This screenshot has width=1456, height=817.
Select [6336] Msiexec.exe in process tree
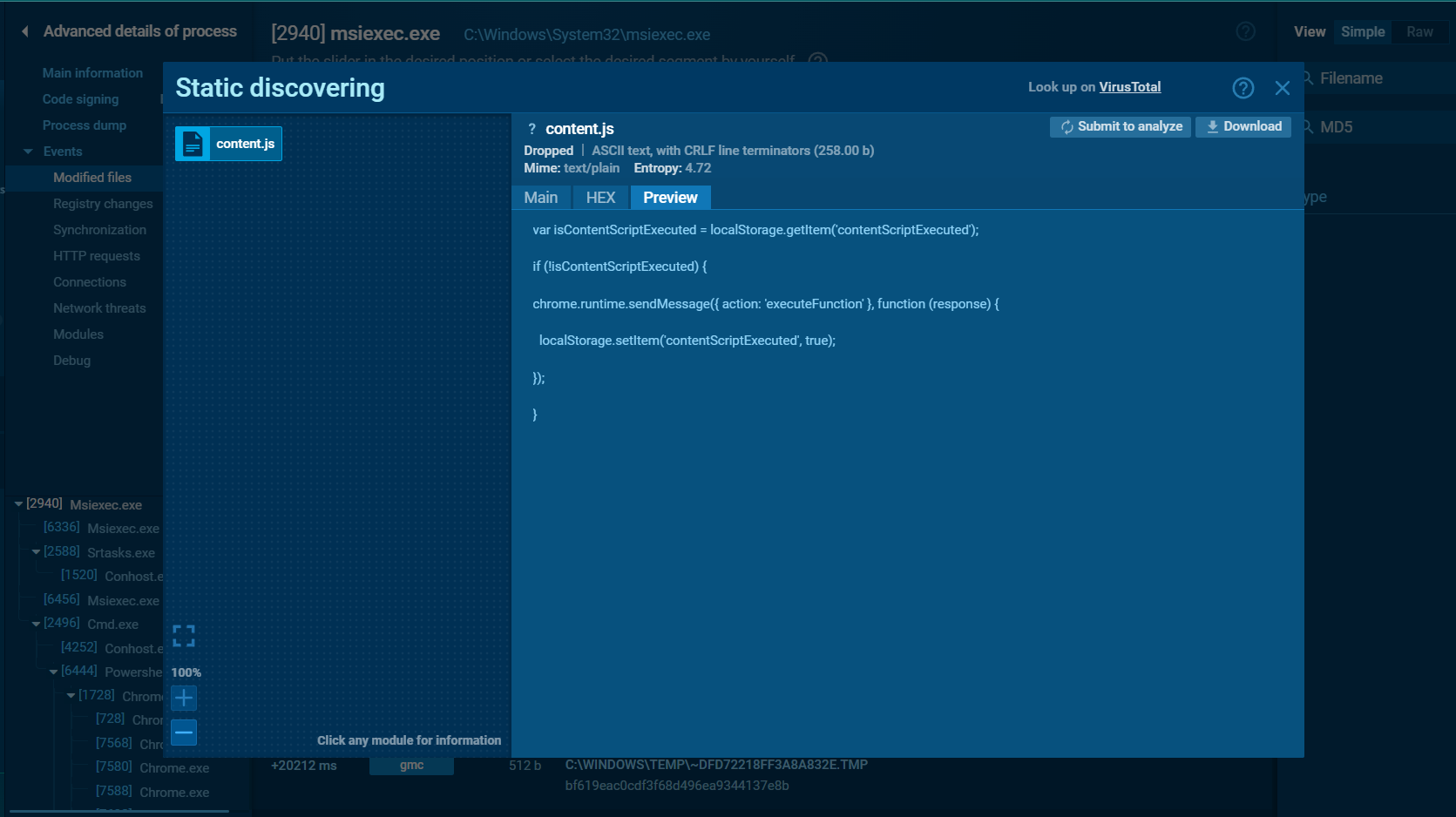101,528
